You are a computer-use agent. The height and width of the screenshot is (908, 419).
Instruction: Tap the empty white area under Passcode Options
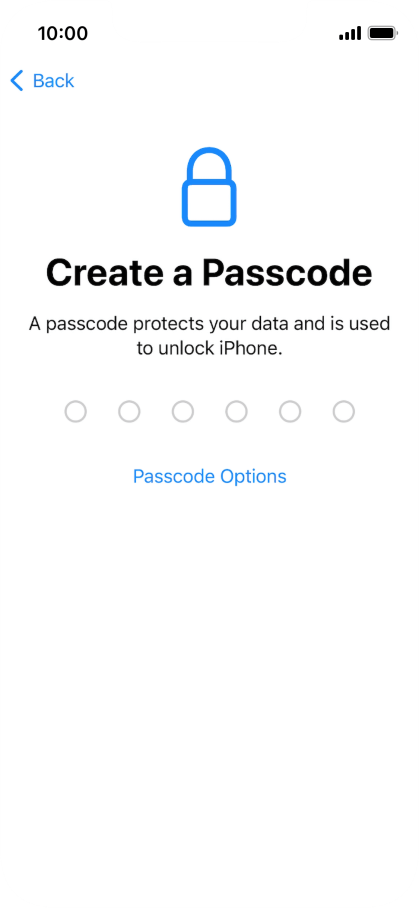coord(210,666)
